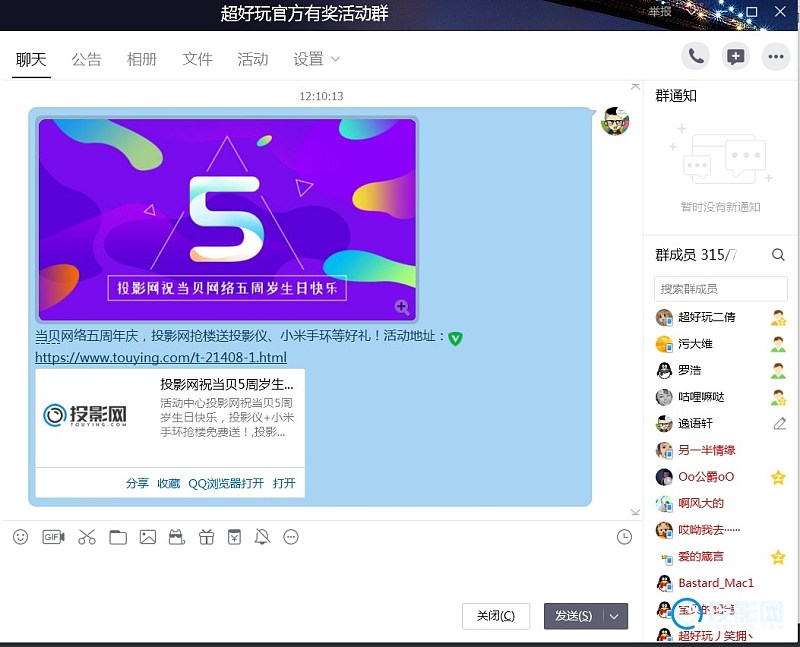Click the star icon next to 爱的箴言

pyautogui.click(x=778, y=557)
